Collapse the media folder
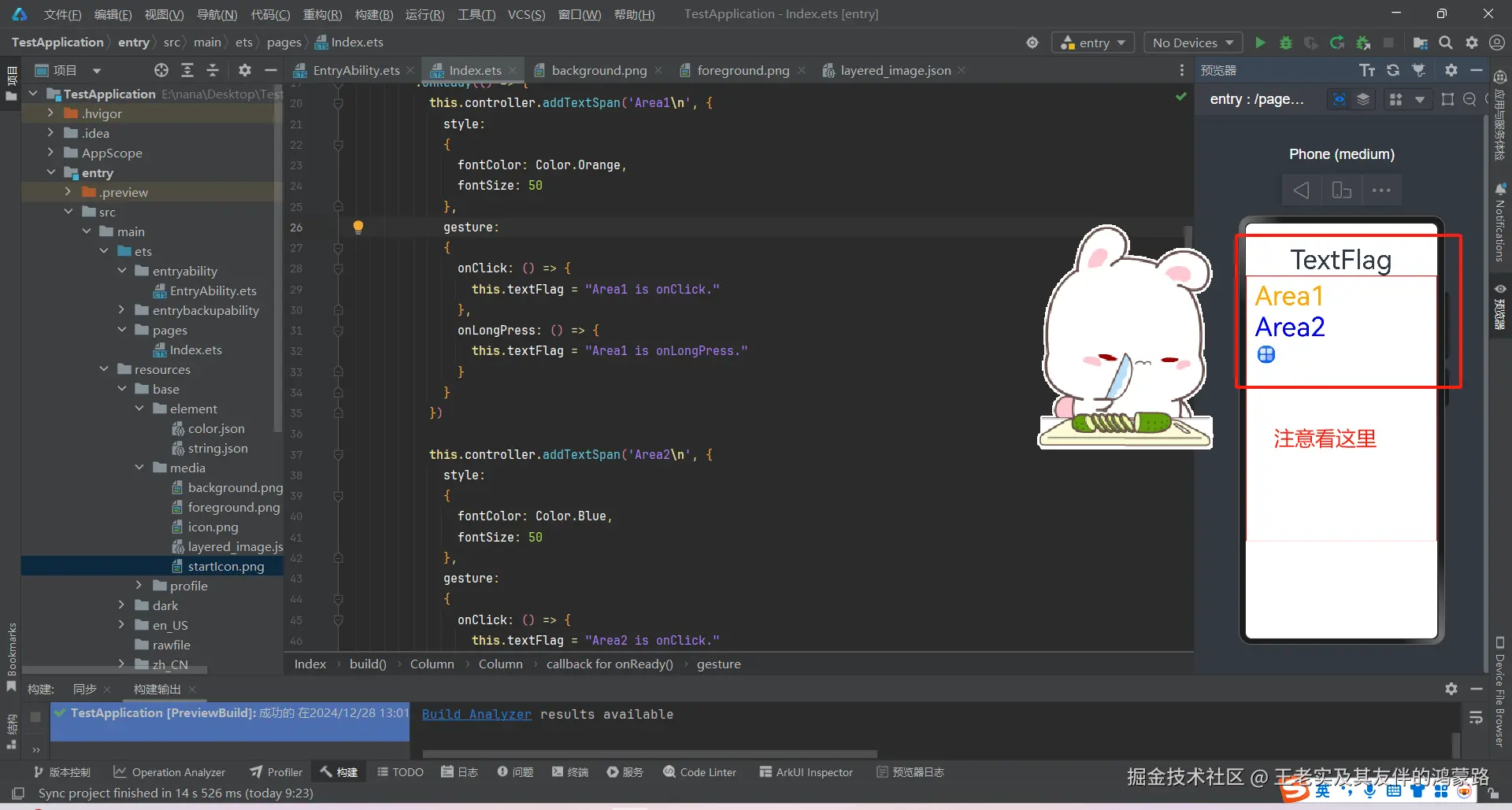Image resolution: width=1512 pixels, height=810 pixels. tap(139, 468)
